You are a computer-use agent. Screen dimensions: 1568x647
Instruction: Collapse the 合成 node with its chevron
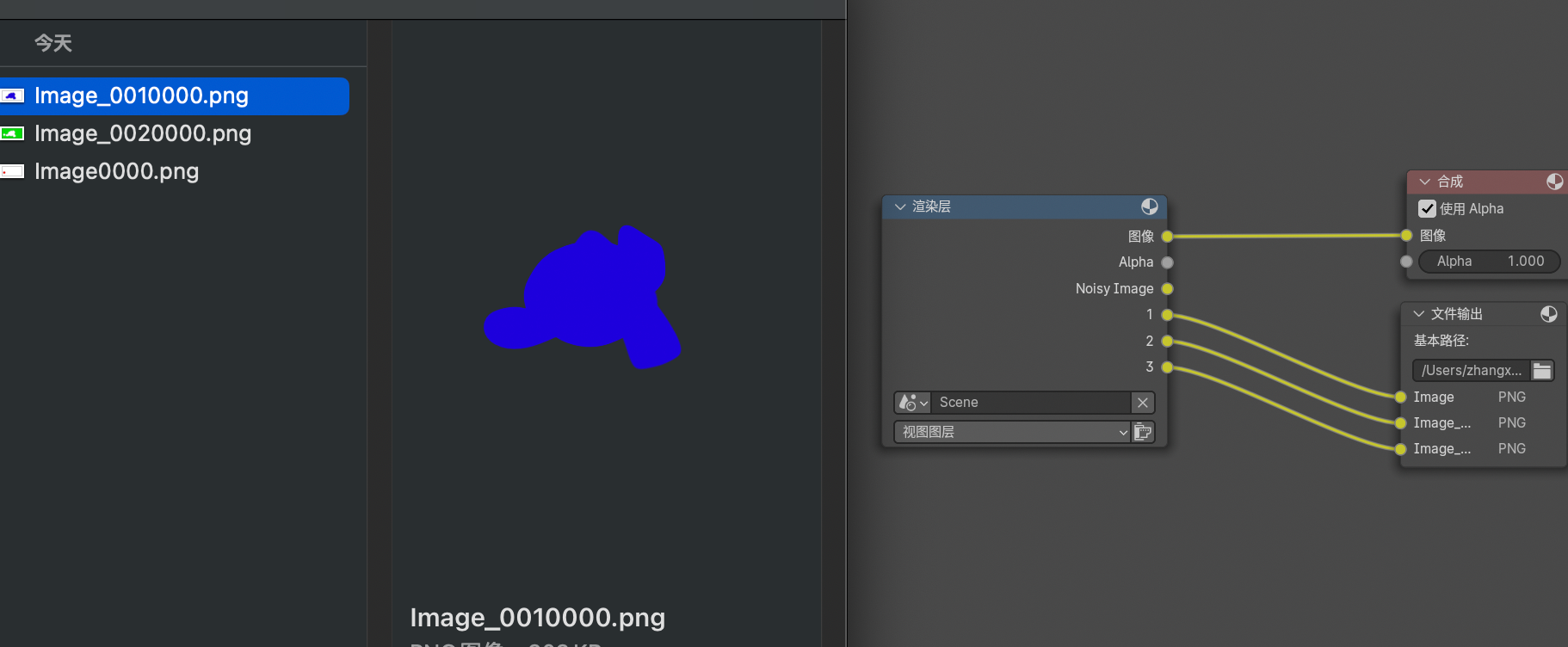pyautogui.click(x=1425, y=182)
